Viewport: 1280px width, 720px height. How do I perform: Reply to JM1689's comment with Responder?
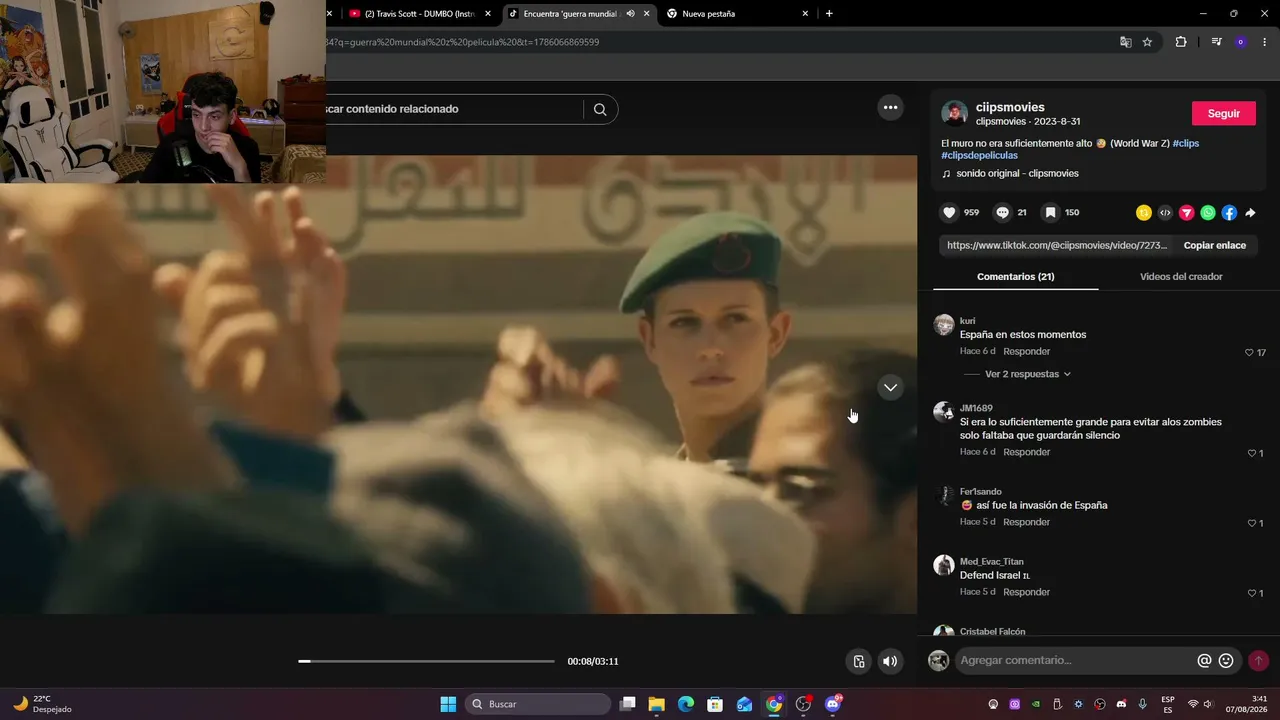pos(1027,452)
